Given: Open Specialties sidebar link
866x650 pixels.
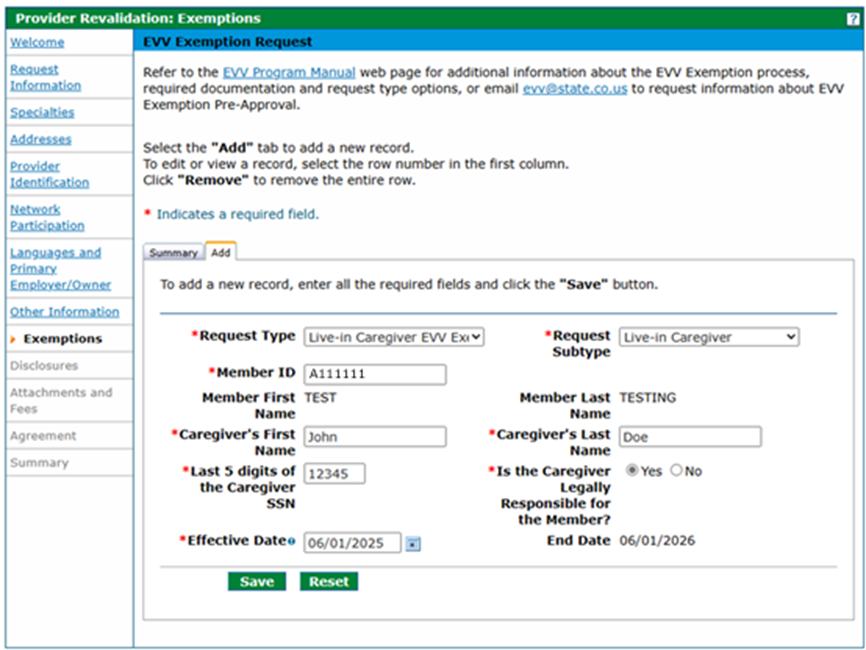Looking at the screenshot, I should pyautogui.click(x=42, y=112).
